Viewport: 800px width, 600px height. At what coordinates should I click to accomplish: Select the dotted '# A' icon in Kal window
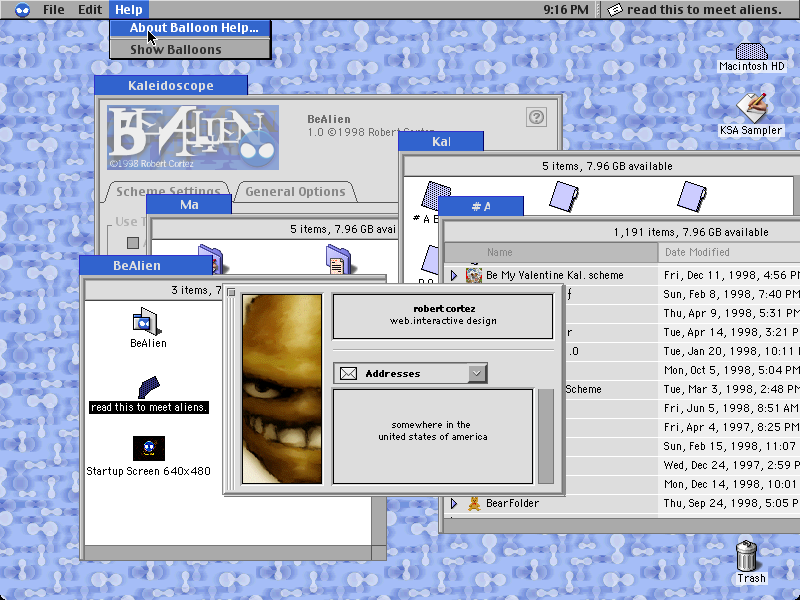coord(436,195)
